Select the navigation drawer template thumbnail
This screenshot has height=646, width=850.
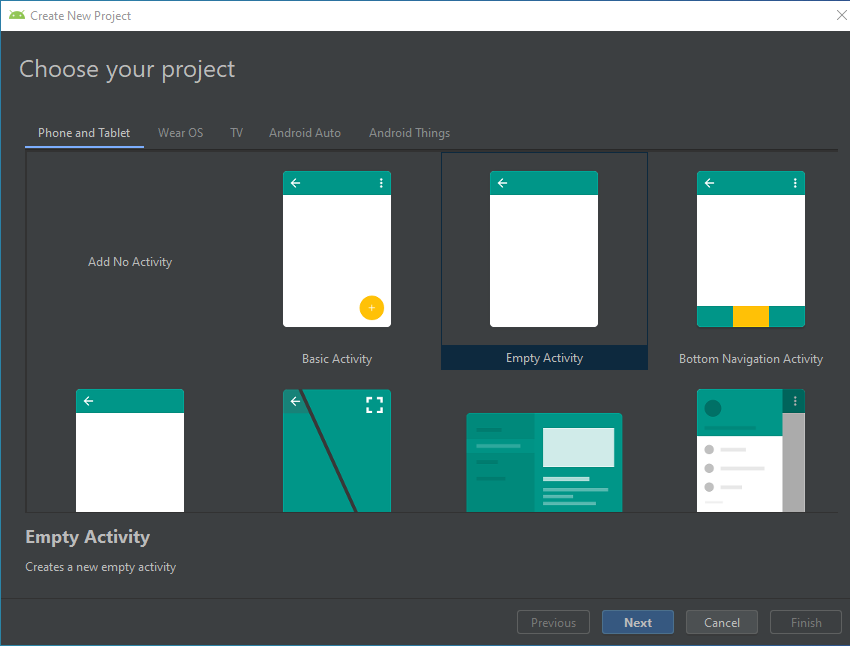pos(751,450)
